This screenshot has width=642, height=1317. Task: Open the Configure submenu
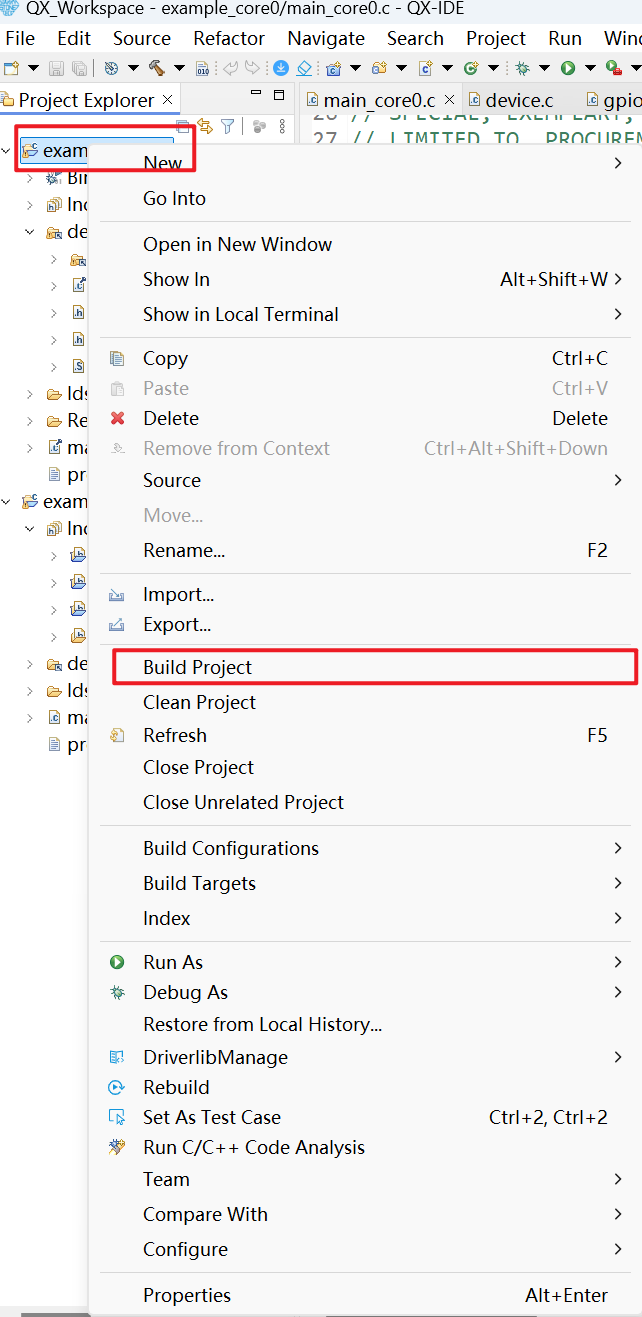coord(366,1249)
